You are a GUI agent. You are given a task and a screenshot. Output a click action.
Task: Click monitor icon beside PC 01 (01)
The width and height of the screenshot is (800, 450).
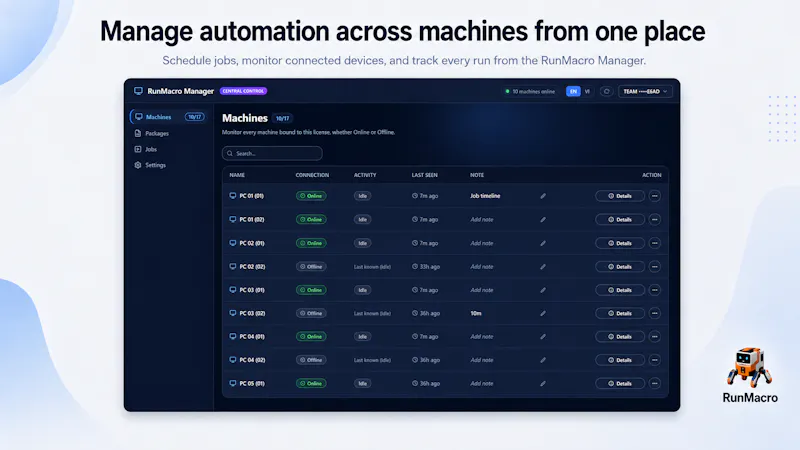click(x=233, y=196)
